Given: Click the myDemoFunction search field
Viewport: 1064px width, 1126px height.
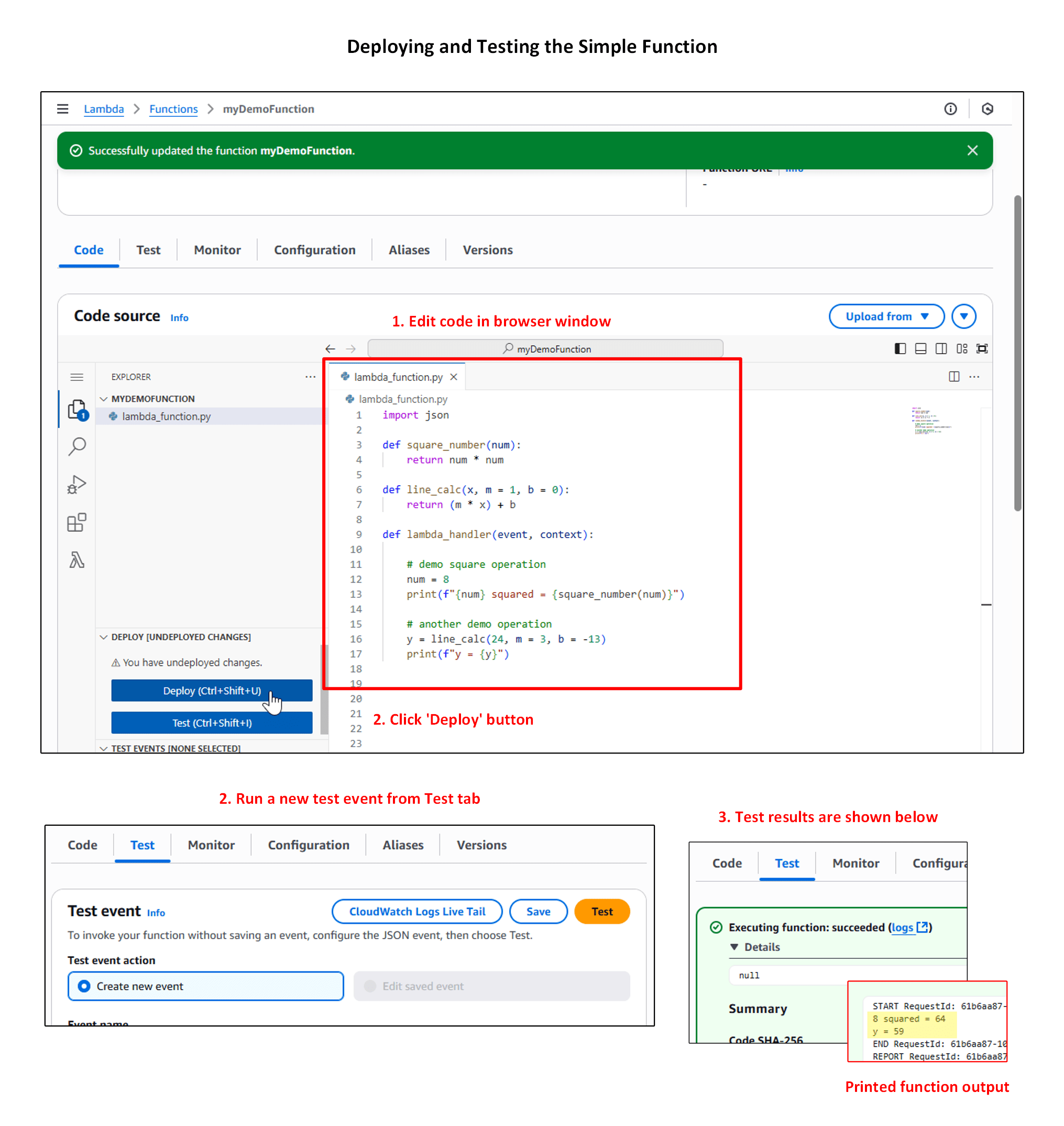Looking at the screenshot, I should tap(545, 349).
